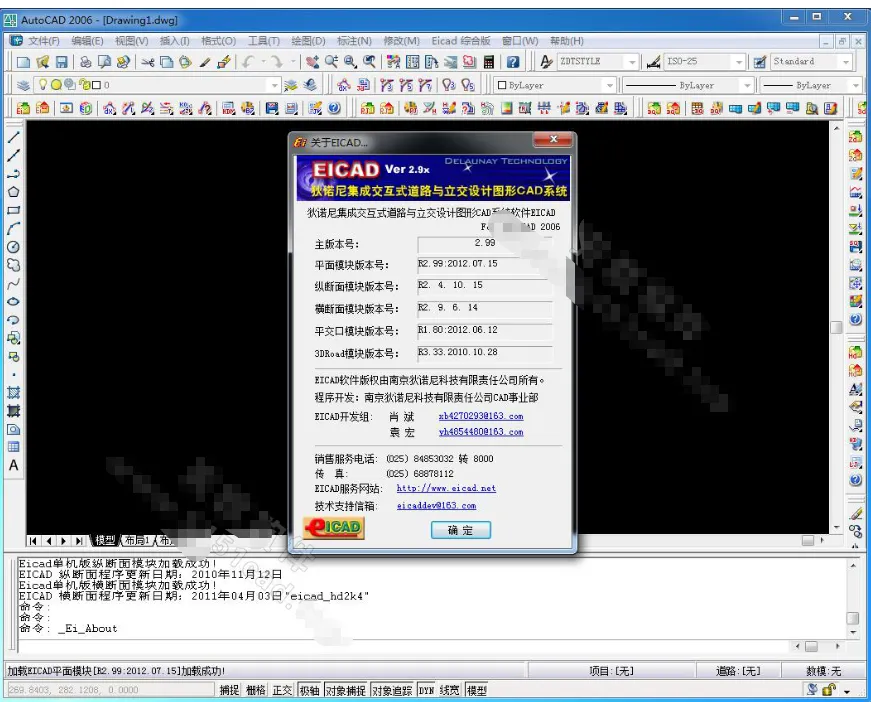Click the Zoom realtime magnifier icon
Screen dimensions: 871x702
(x=332, y=62)
